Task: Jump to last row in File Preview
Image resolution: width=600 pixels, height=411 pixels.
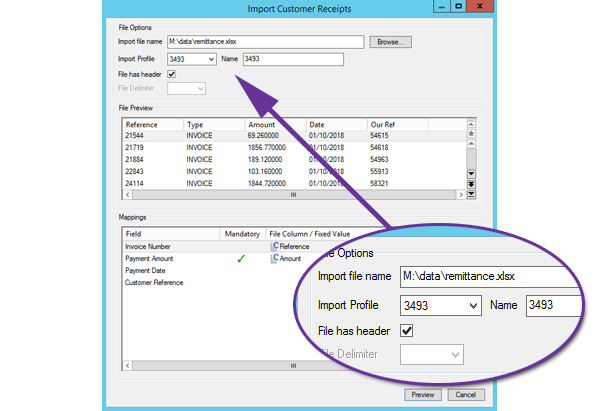Action: (471, 194)
